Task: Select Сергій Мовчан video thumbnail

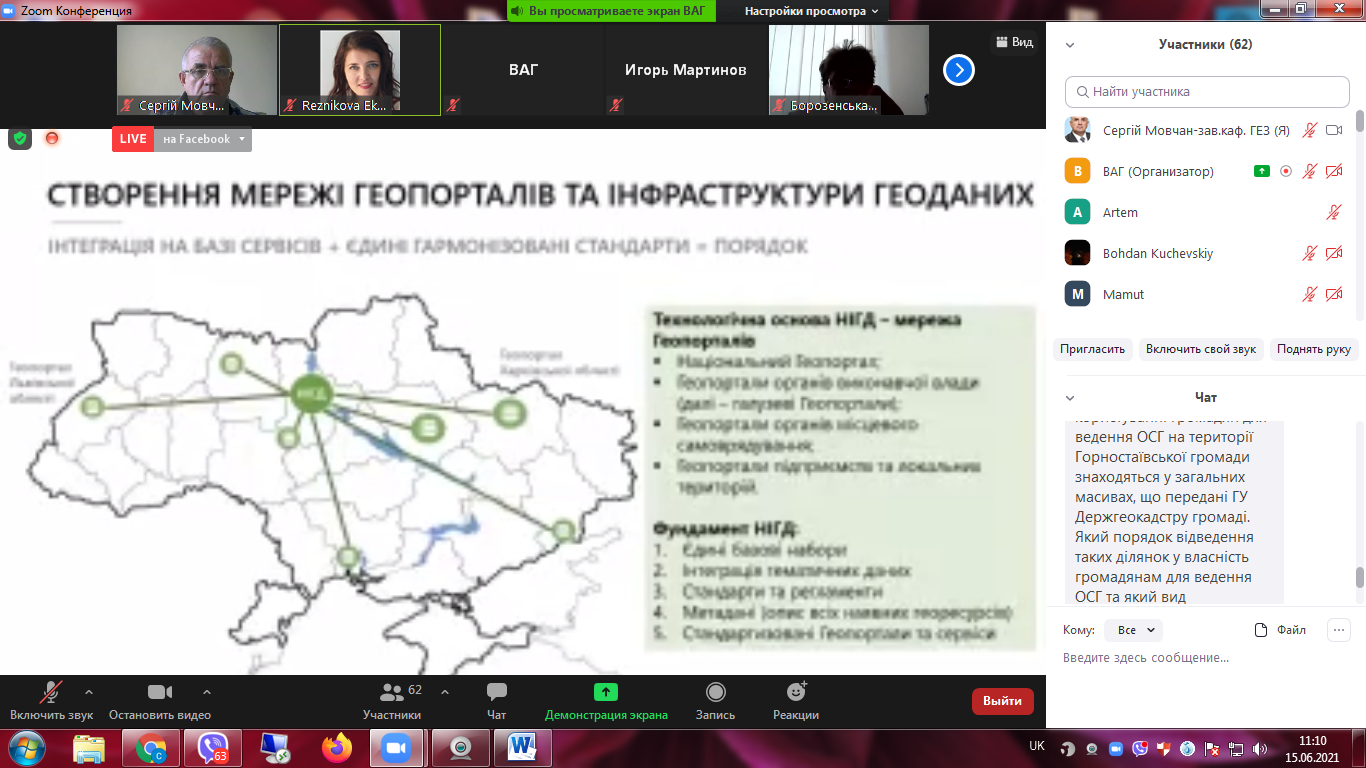Action: 197,70
